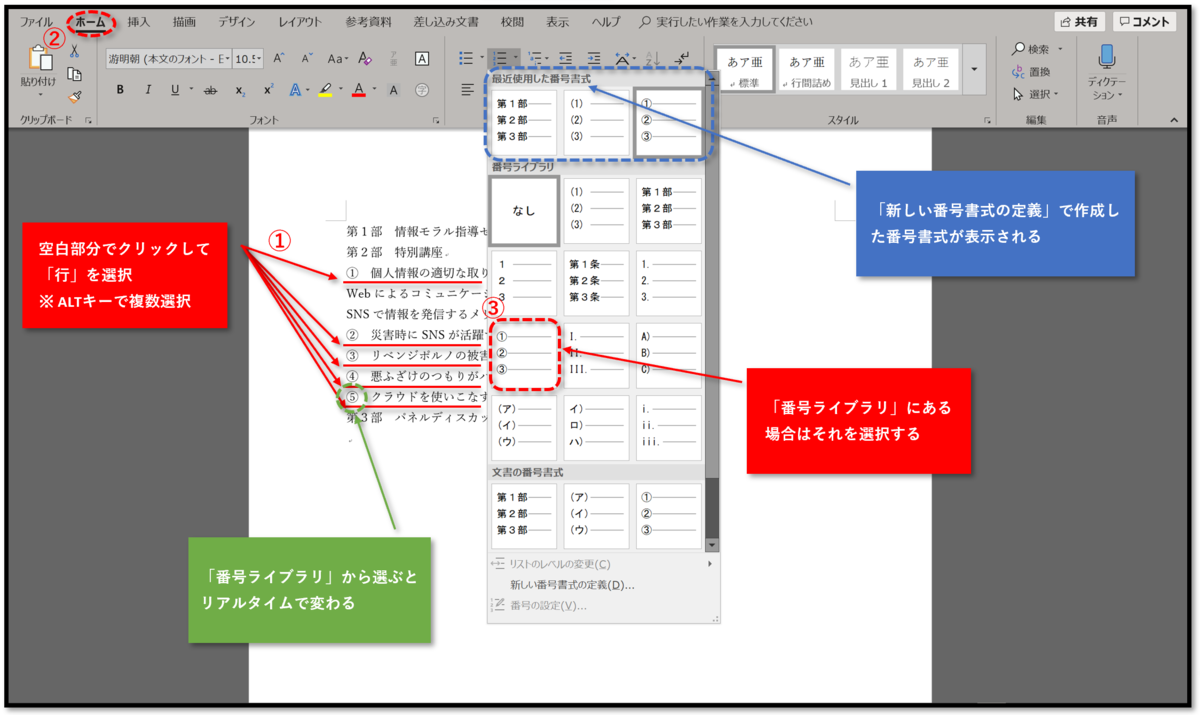
Task: Select the bullet list icon
Action: tap(467, 58)
